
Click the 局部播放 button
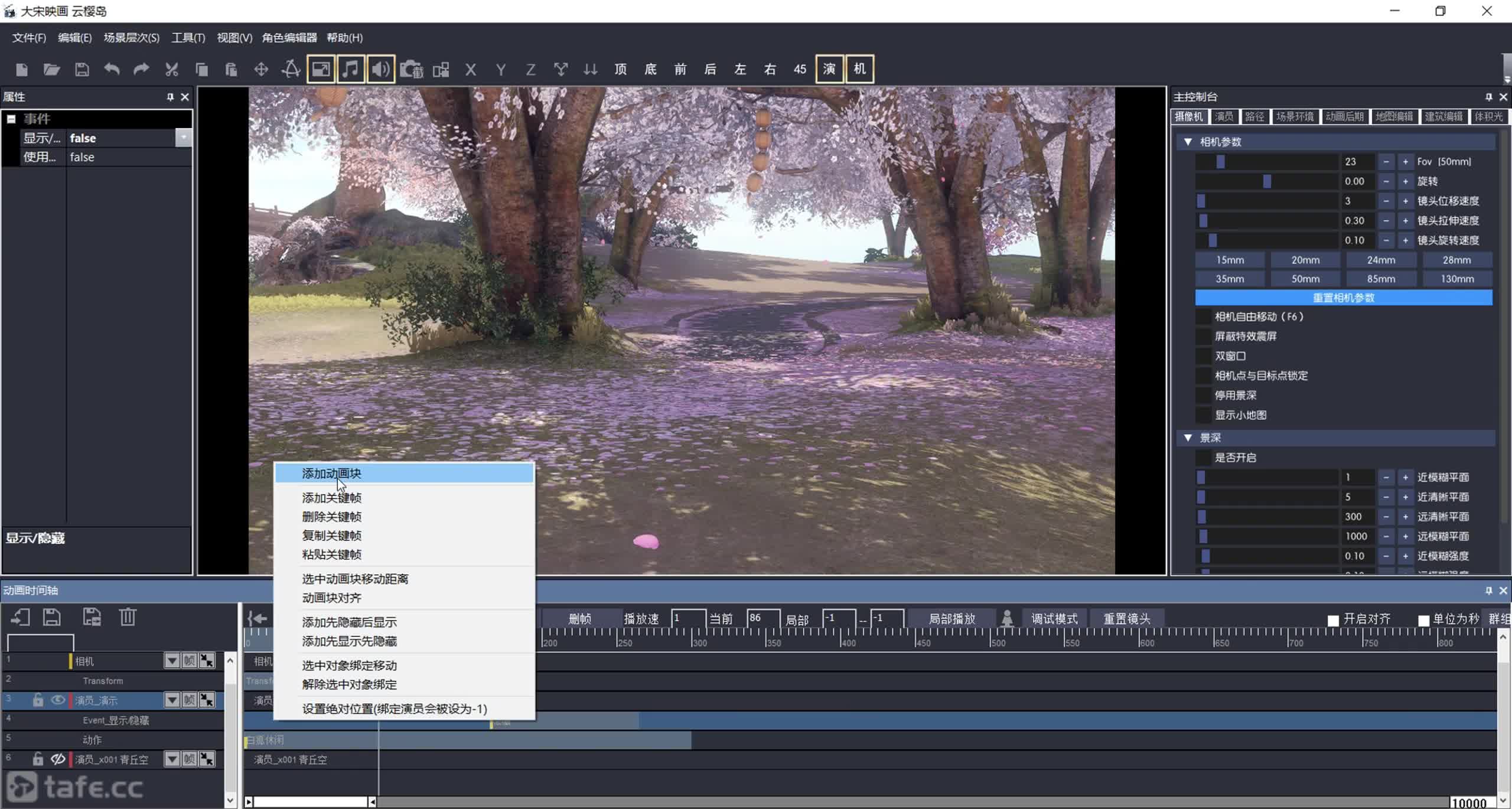coord(951,619)
